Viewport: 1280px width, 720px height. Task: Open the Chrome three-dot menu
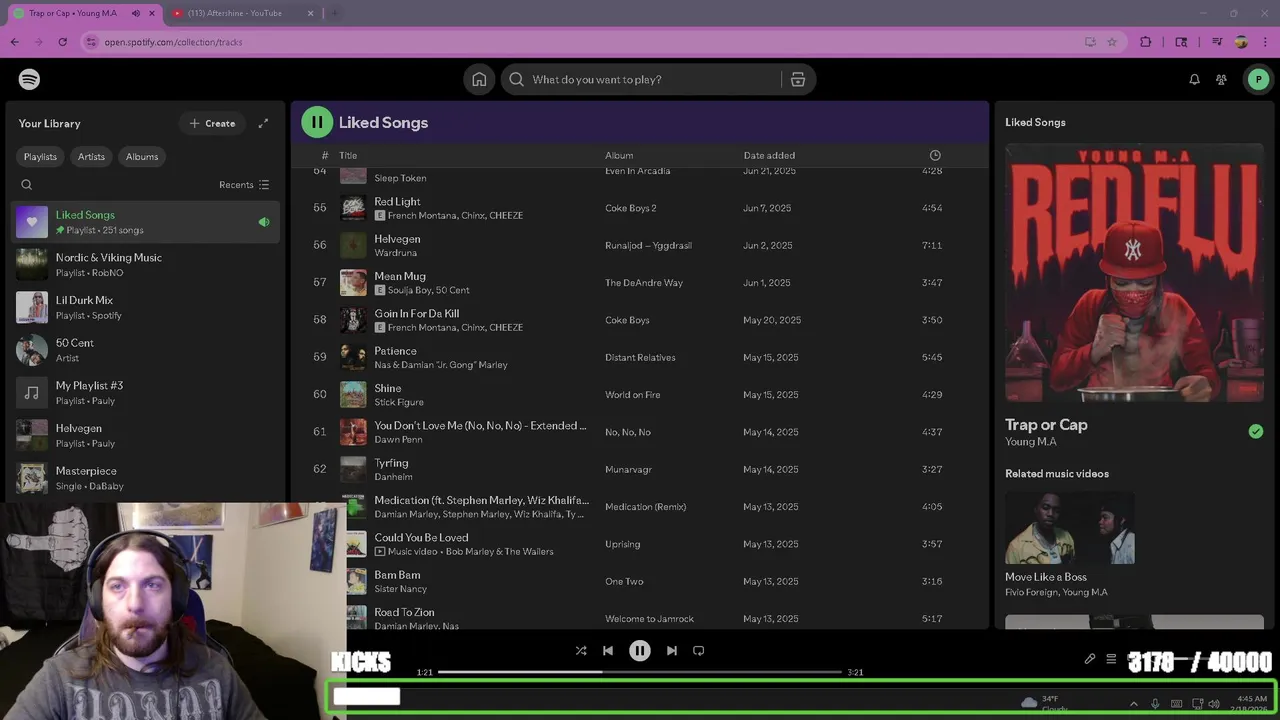click(x=1265, y=42)
